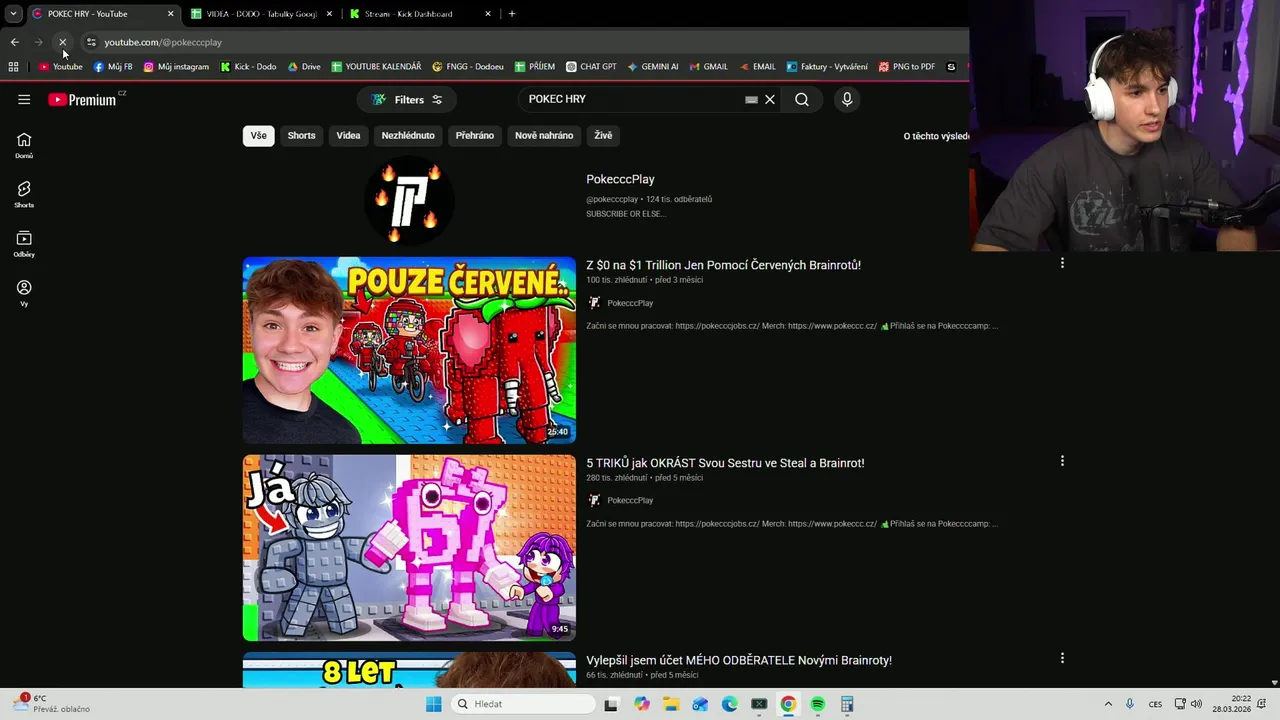Select the Přehráno filter chip
This screenshot has height=720, width=1280.
pos(475,135)
